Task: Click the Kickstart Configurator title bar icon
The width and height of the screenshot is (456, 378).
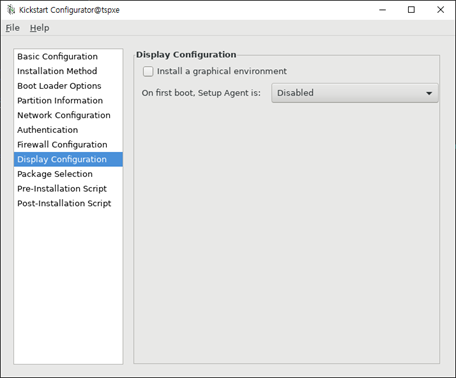Action: pos(11,10)
